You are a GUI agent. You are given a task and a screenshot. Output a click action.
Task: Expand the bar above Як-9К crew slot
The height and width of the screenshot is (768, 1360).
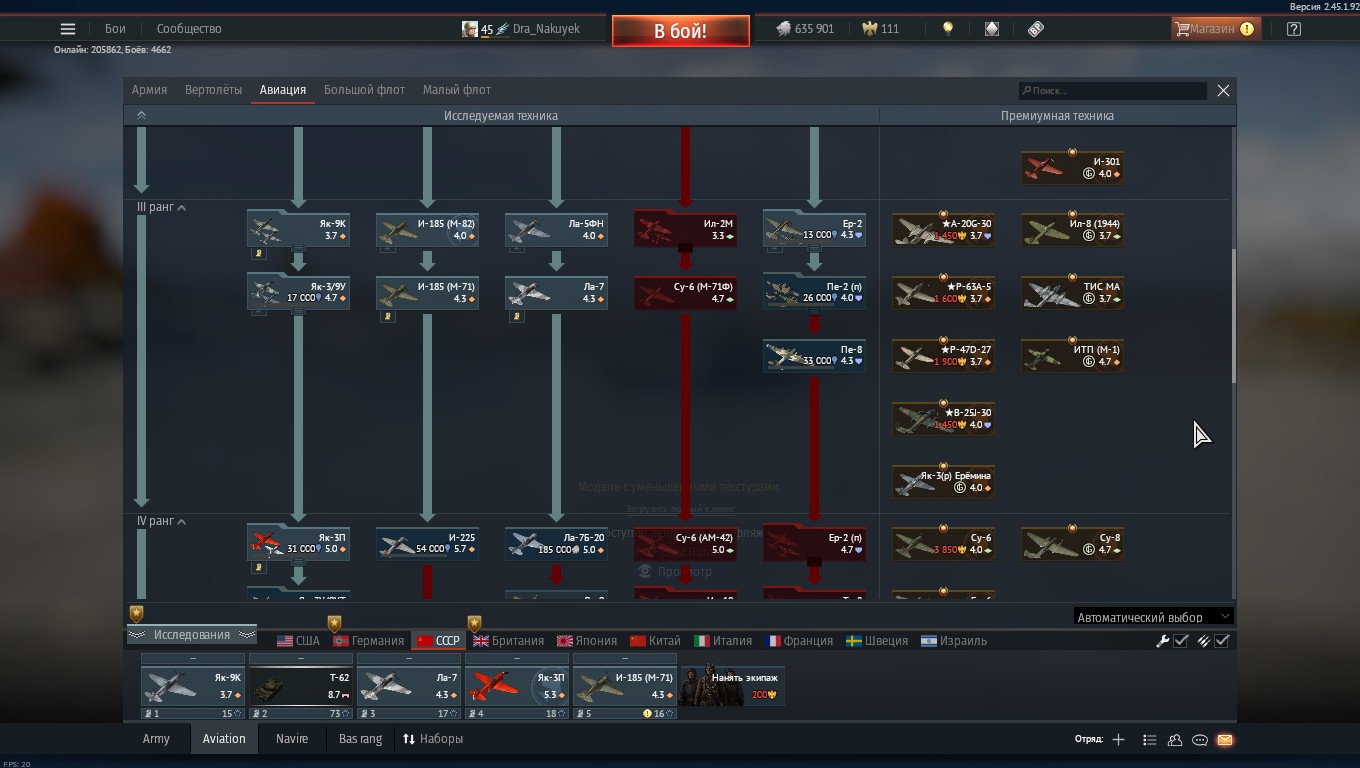pyautogui.click(x=193, y=658)
